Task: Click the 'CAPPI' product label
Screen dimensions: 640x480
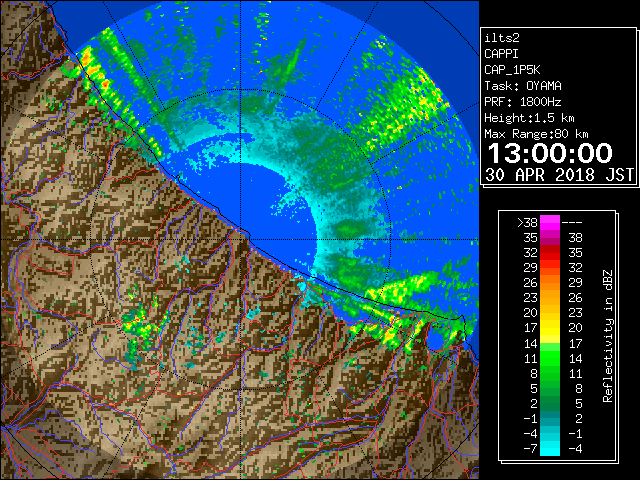Action: coord(501,54)
